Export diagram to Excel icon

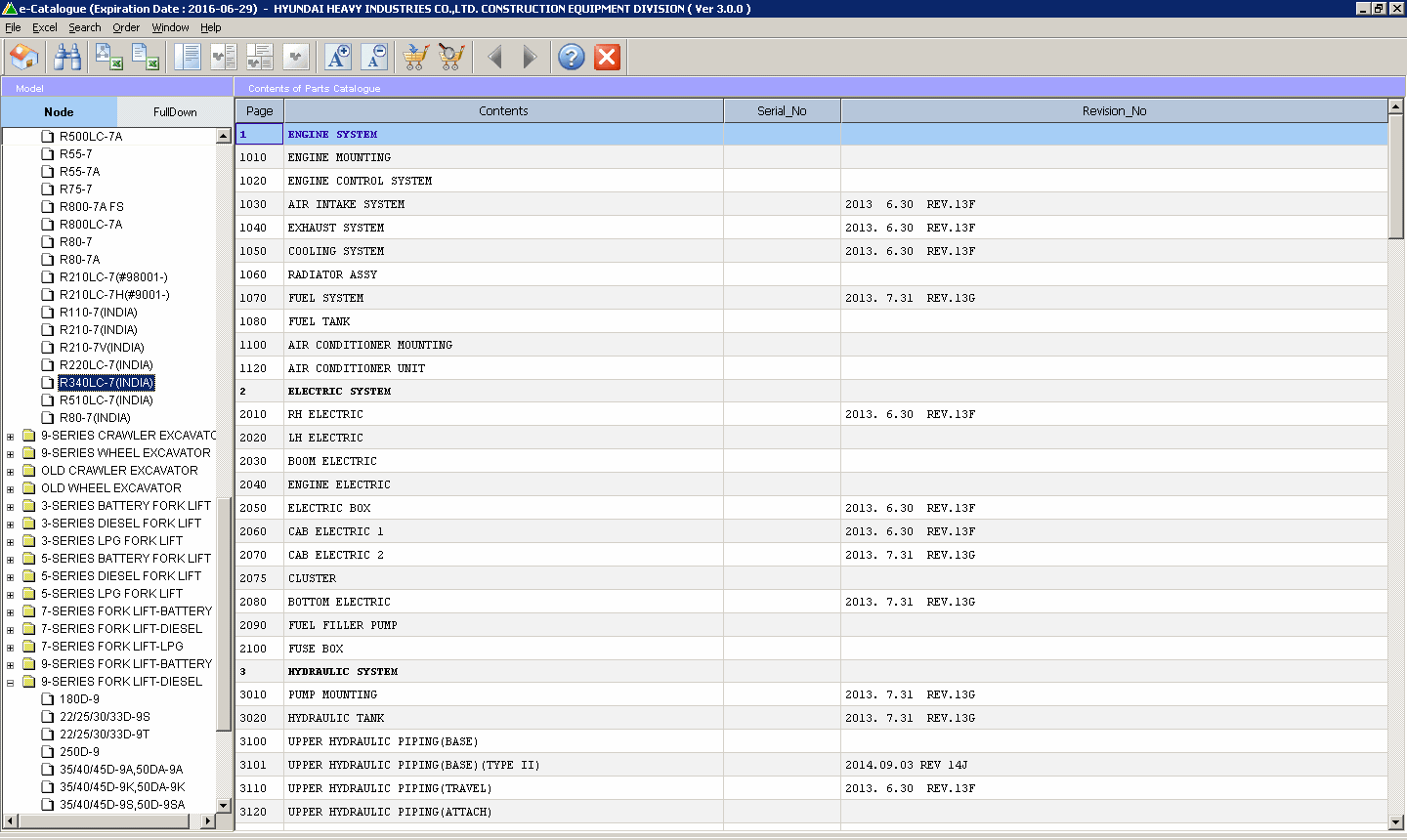107,57
